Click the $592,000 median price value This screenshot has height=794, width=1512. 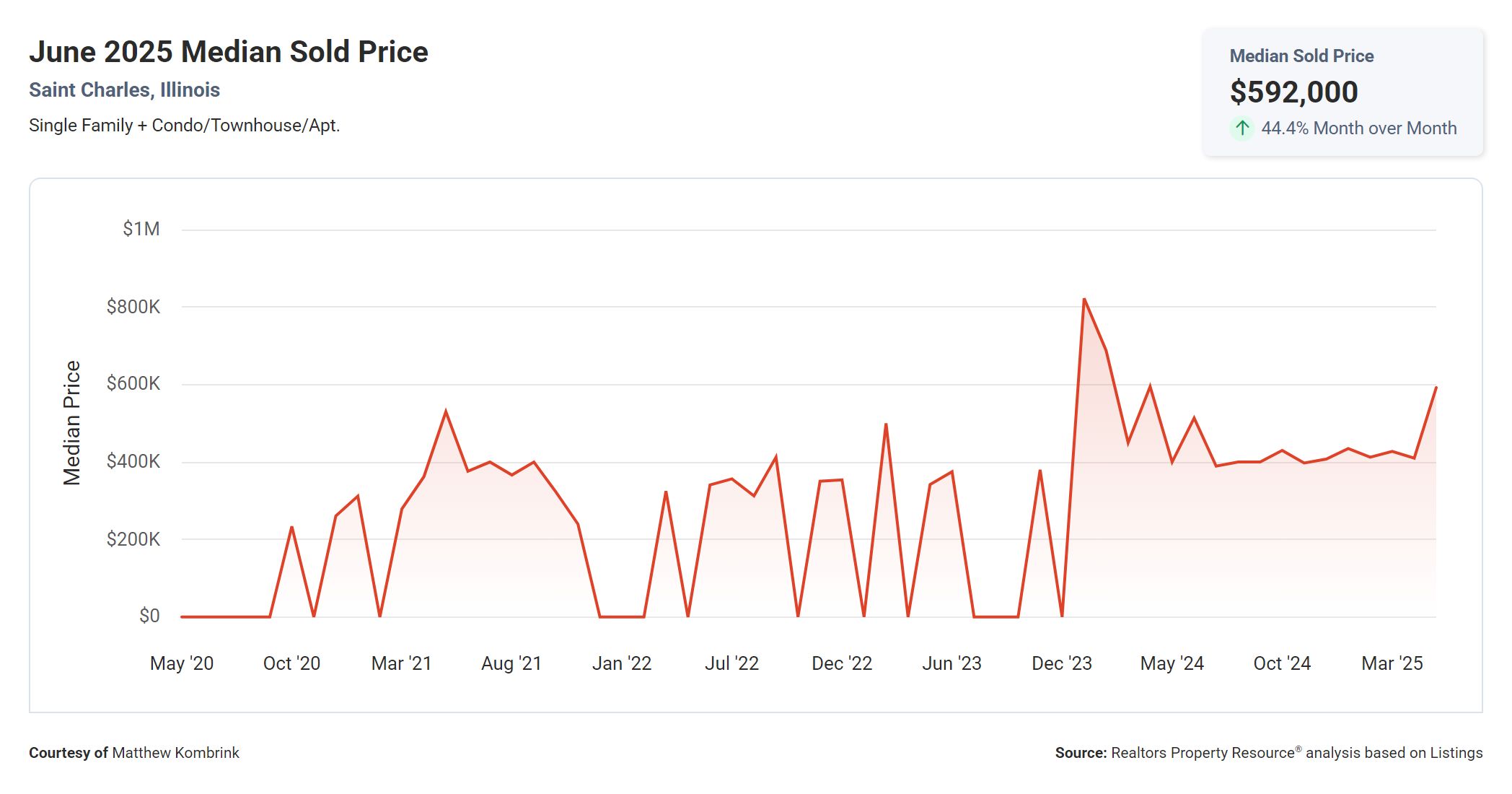[1293, 92]
